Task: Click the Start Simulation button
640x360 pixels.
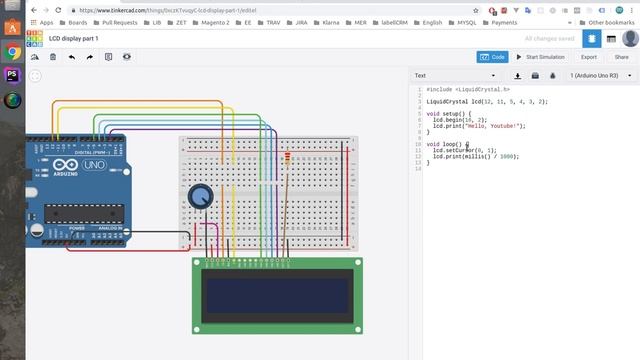Action: coord(540,57)
